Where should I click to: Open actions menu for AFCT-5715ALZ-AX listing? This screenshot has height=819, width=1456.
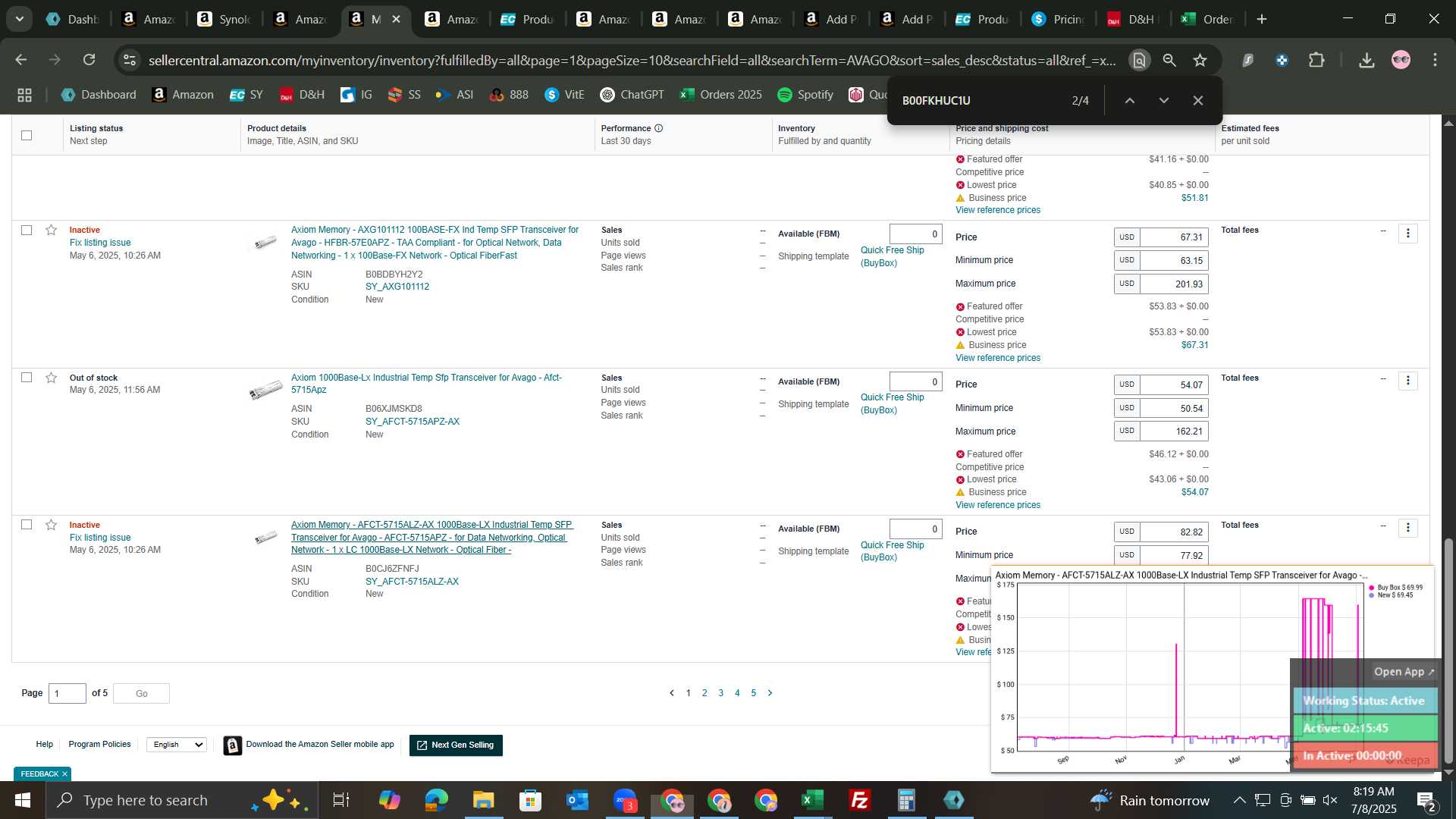[x=1408, y=528]
